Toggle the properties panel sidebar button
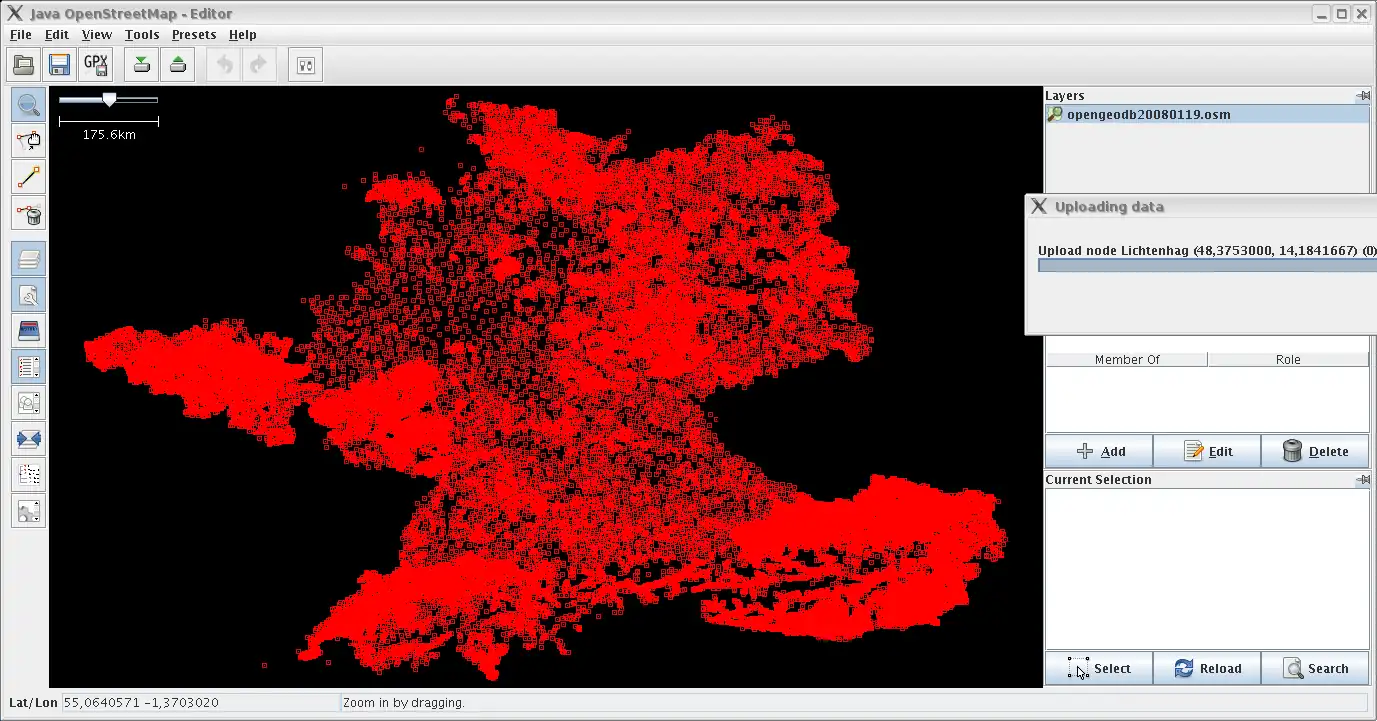Image resolution: width=1377 pixels, height=721 pixels. [29, 295]
